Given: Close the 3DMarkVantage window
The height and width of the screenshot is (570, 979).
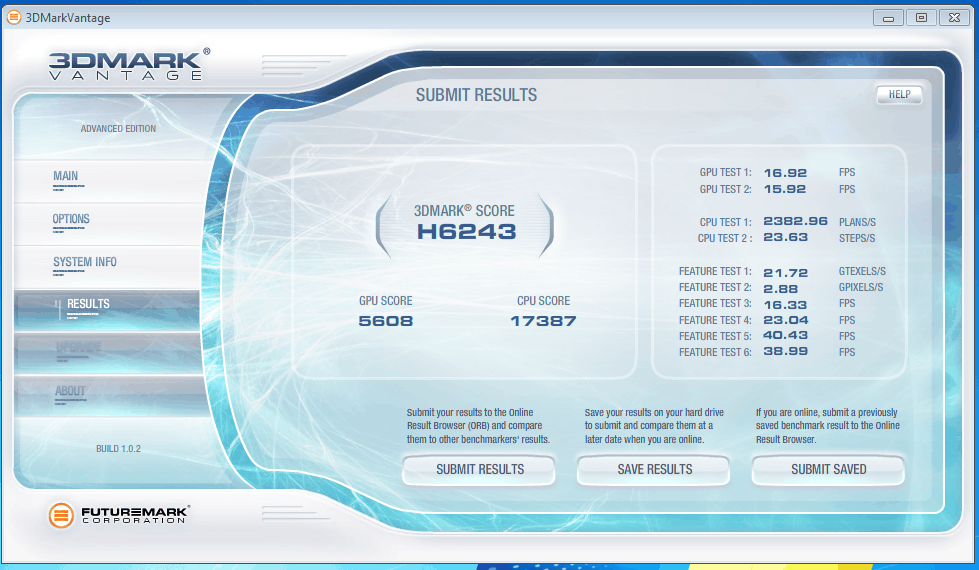Looking at the screenshot, I should tap(954, 18).
